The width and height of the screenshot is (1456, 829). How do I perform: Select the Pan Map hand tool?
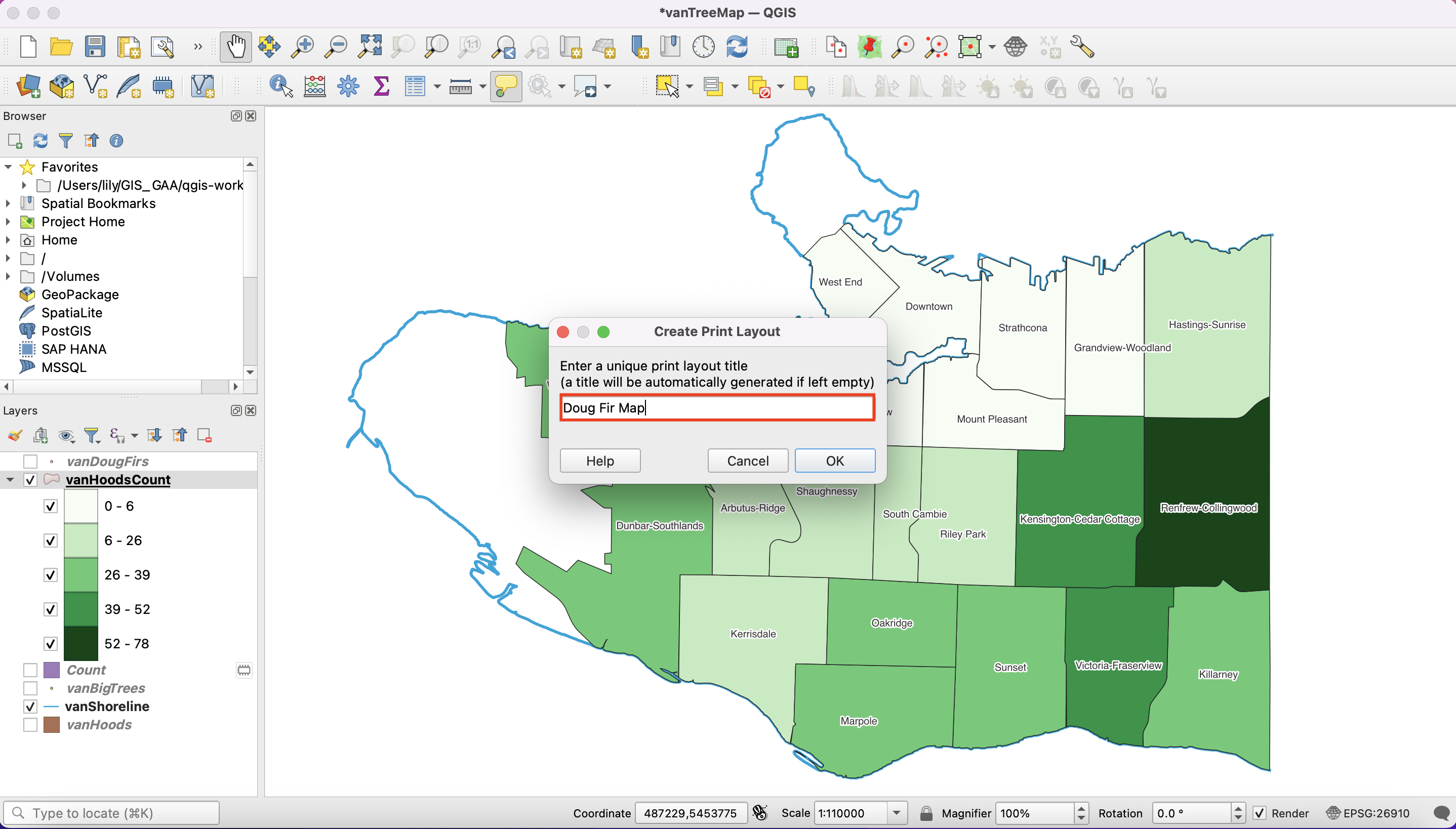pos(236,47)
